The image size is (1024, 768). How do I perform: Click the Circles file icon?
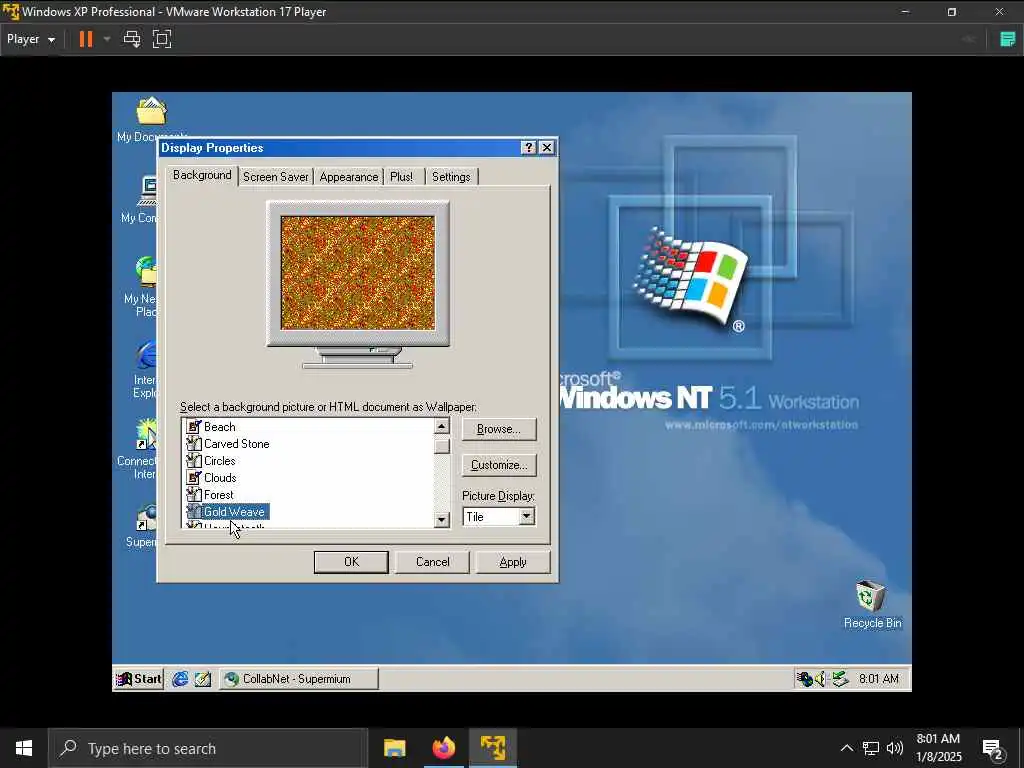[193, 461]
